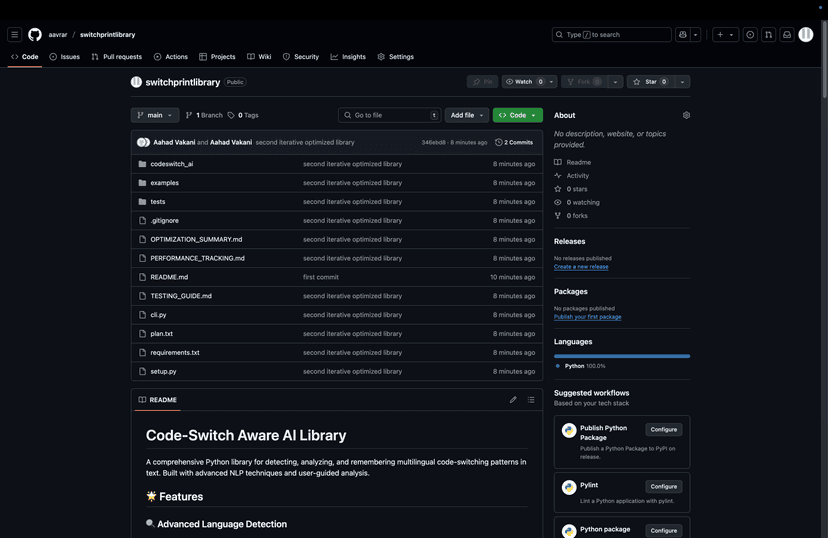Image resolution: width=828 pixels, height=538 pixels.
Task: Edit About details gear icon
Action: (x=686, y=115)
